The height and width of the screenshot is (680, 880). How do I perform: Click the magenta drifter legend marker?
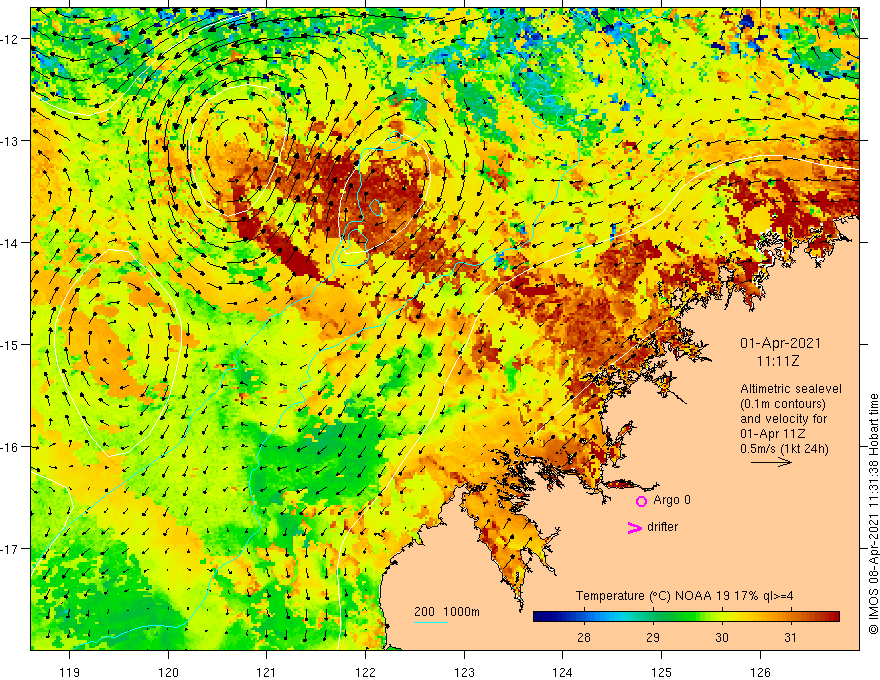tap(635, 527)
